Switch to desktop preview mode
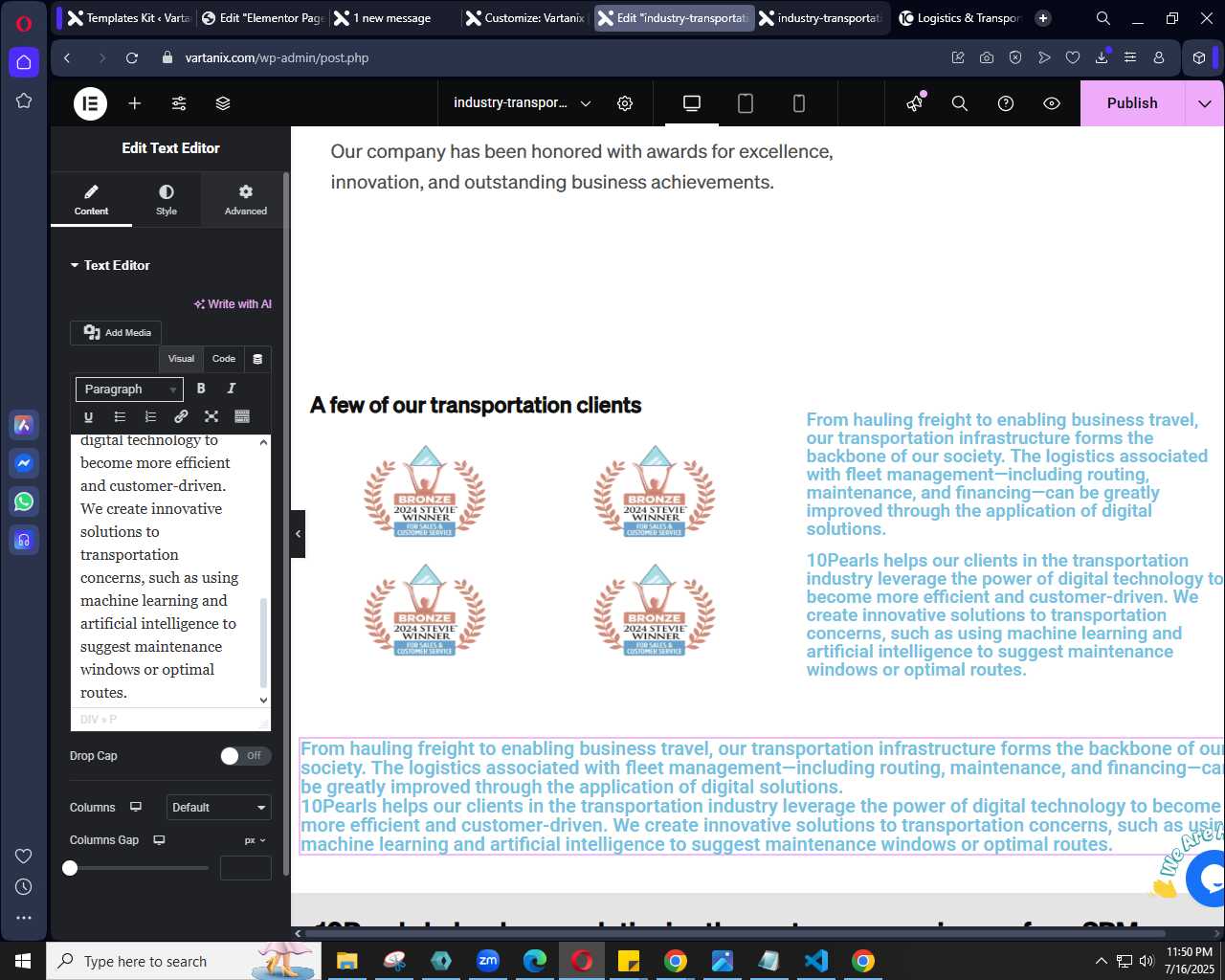Viewport: 1225px width, 980px height. click(692, 103)
